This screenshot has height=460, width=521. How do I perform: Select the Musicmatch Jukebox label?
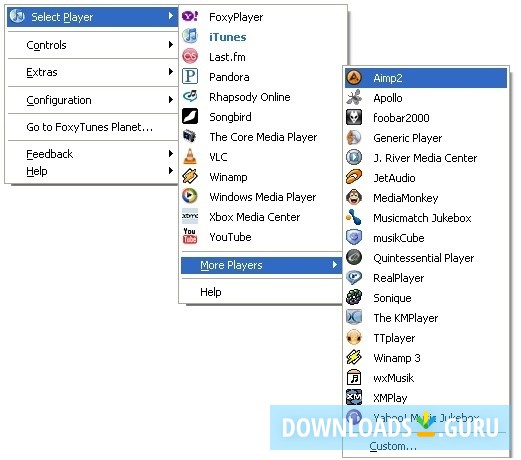click(x=422, y=218)
